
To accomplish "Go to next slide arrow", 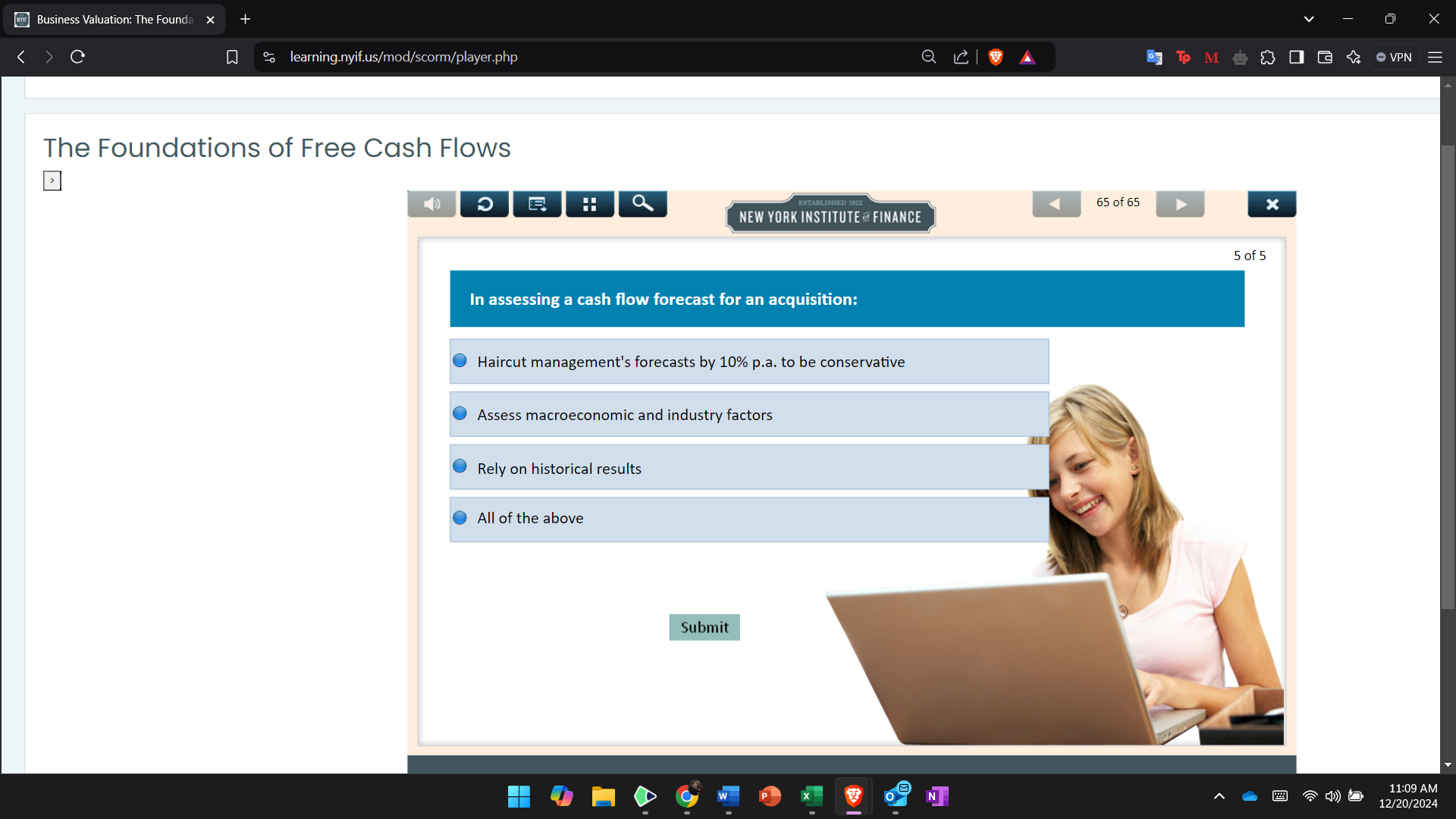I will (x=1180, y=204).
